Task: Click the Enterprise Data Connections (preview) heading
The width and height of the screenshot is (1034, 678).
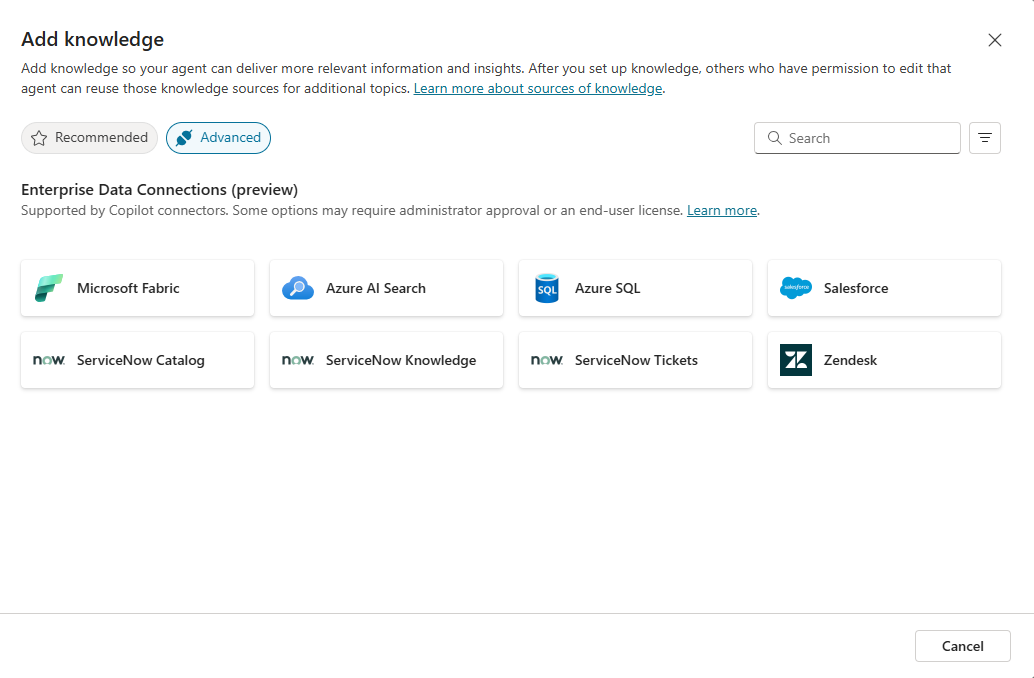Action: pyautogui.click(x=160, y=190)
